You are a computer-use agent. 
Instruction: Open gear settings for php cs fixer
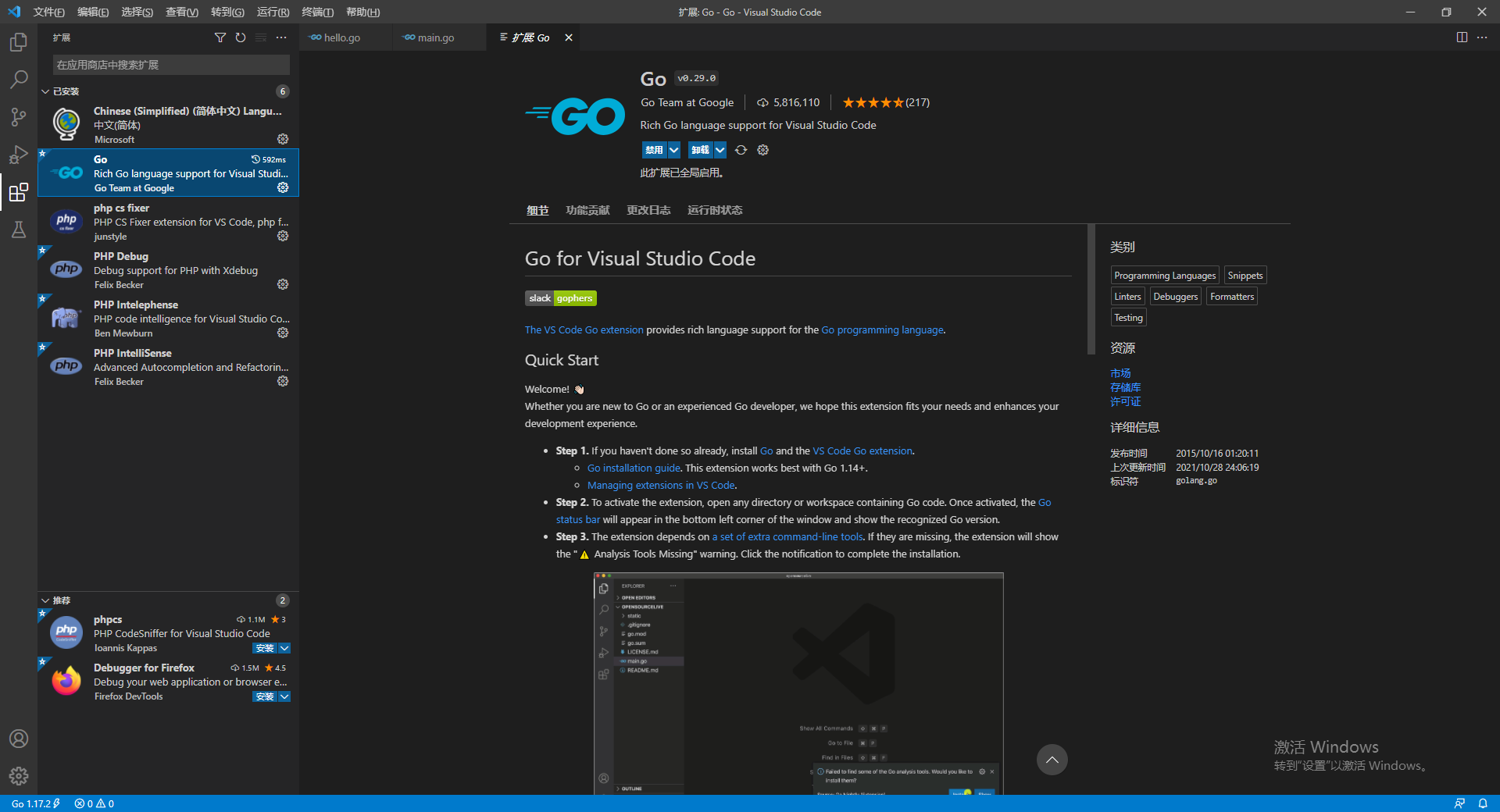(x=283, y=236)
